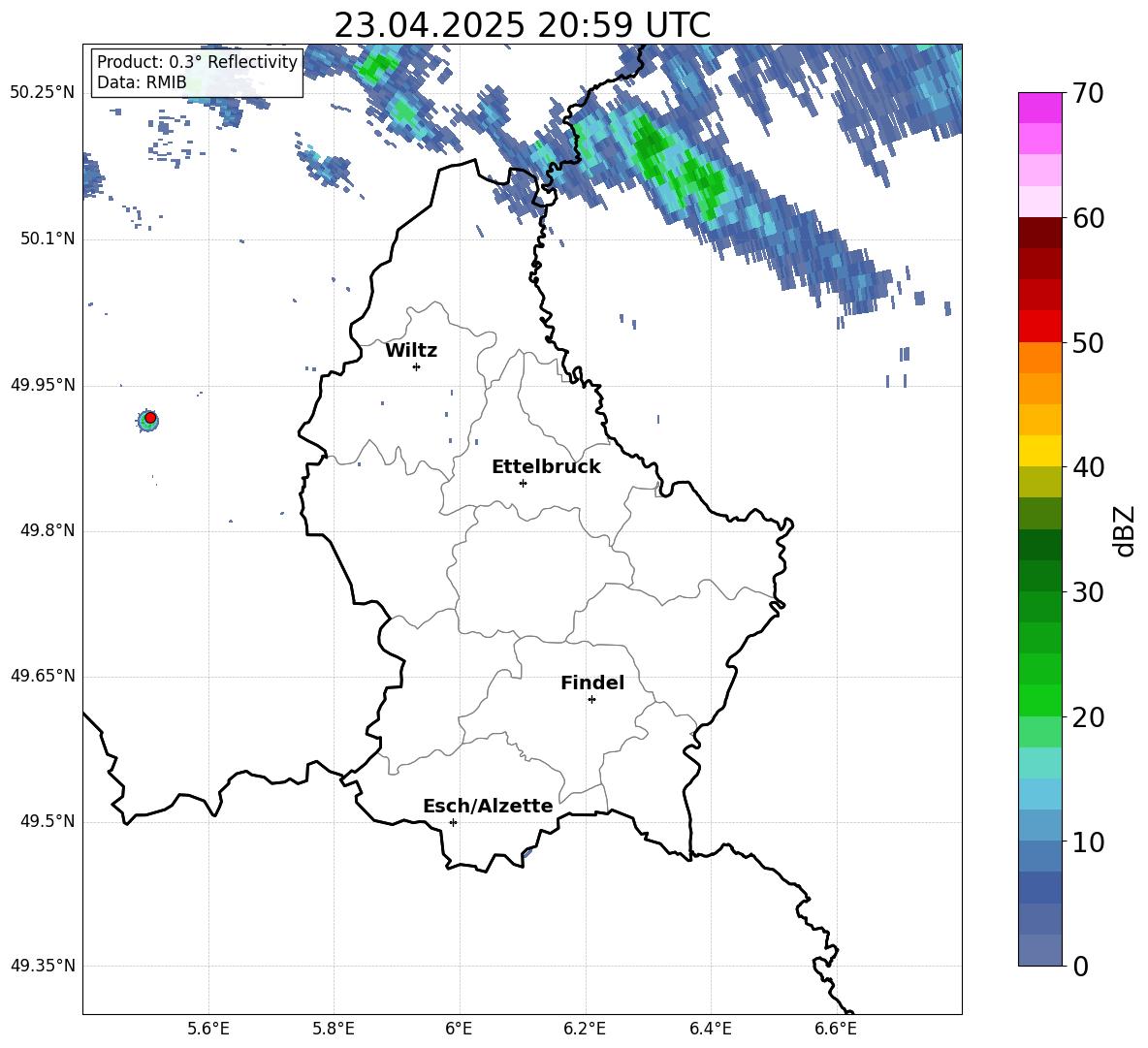The width and height of the screenshot is (1148, 1048).
Task: Click the red radar marker dot
Action: (150, 418)
